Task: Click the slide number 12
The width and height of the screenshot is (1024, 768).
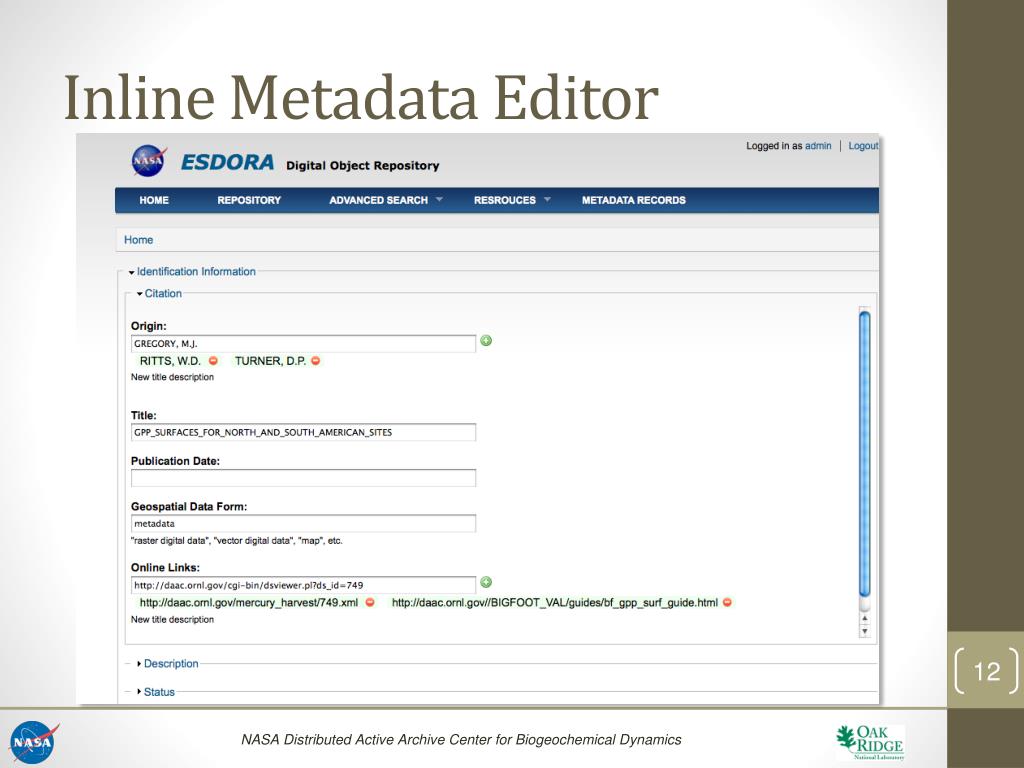Action: (x=987, y=671)
